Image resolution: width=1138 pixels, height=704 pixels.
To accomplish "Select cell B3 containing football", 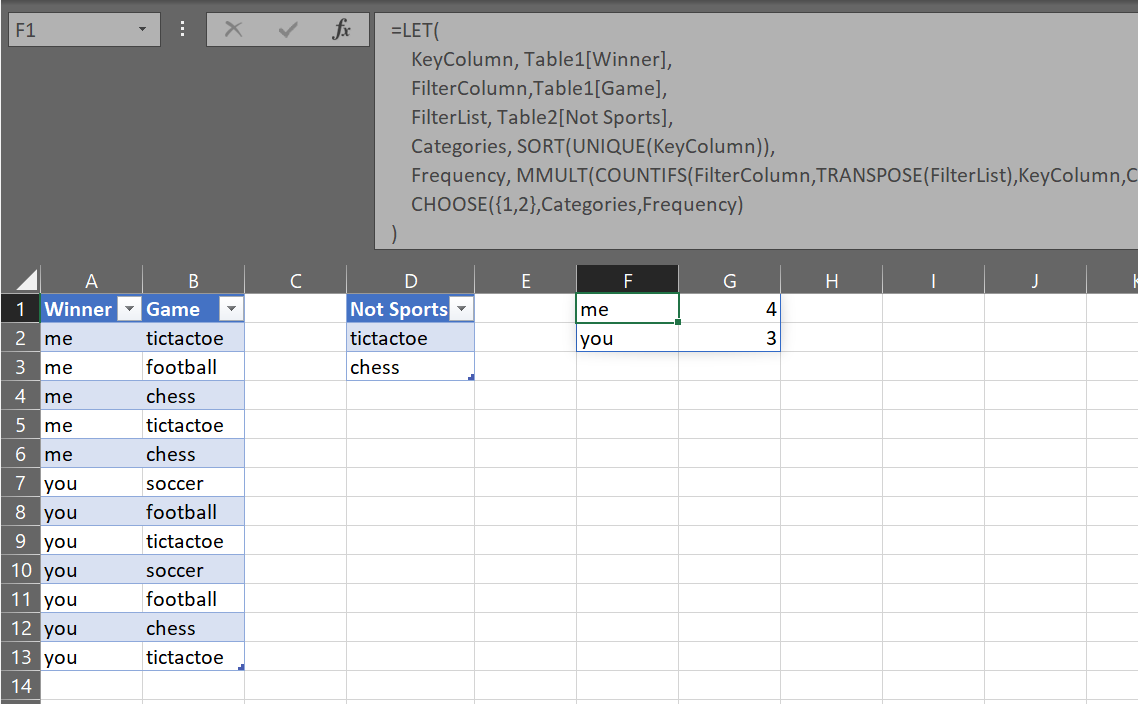I will [194, 367].
